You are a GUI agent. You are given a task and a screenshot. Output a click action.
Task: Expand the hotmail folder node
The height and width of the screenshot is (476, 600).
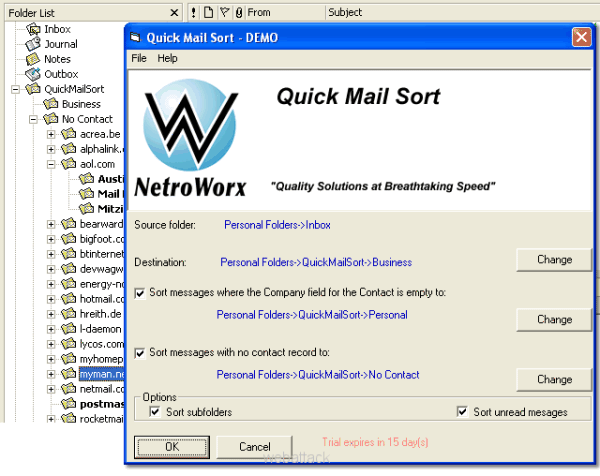tap(51, 299)
